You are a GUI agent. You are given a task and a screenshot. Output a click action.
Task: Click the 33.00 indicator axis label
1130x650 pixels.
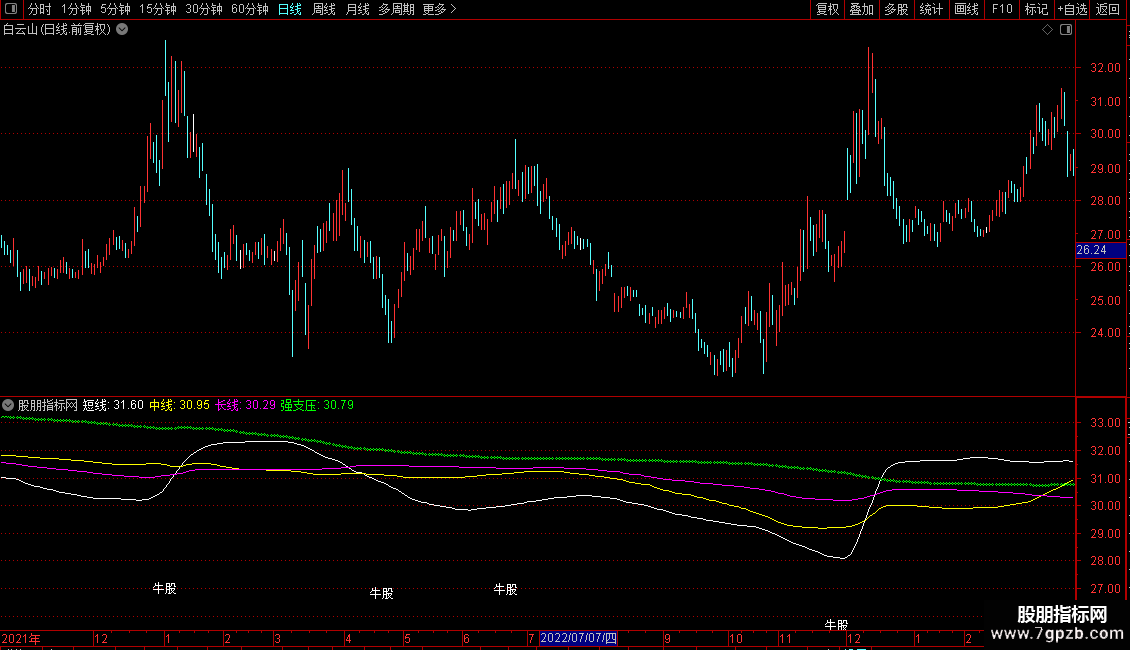click(1105, 423)
